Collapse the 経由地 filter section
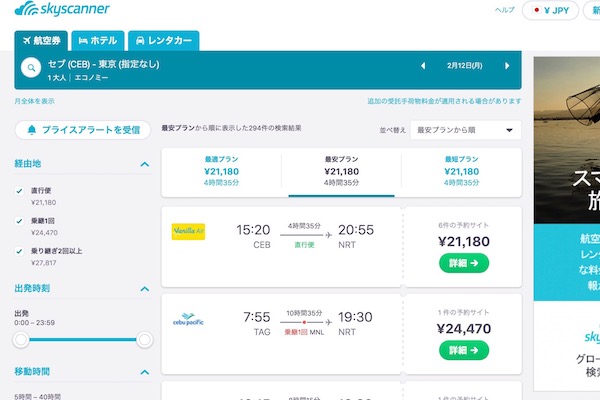This screenshot has width=600, height=400. (x=145, y=164)
